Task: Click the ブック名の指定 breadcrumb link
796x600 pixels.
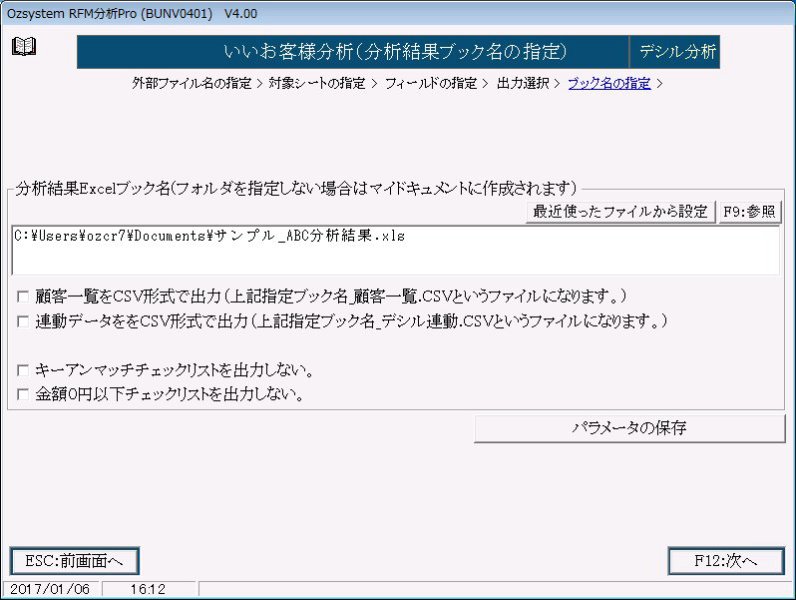Action: click(609, 83)
